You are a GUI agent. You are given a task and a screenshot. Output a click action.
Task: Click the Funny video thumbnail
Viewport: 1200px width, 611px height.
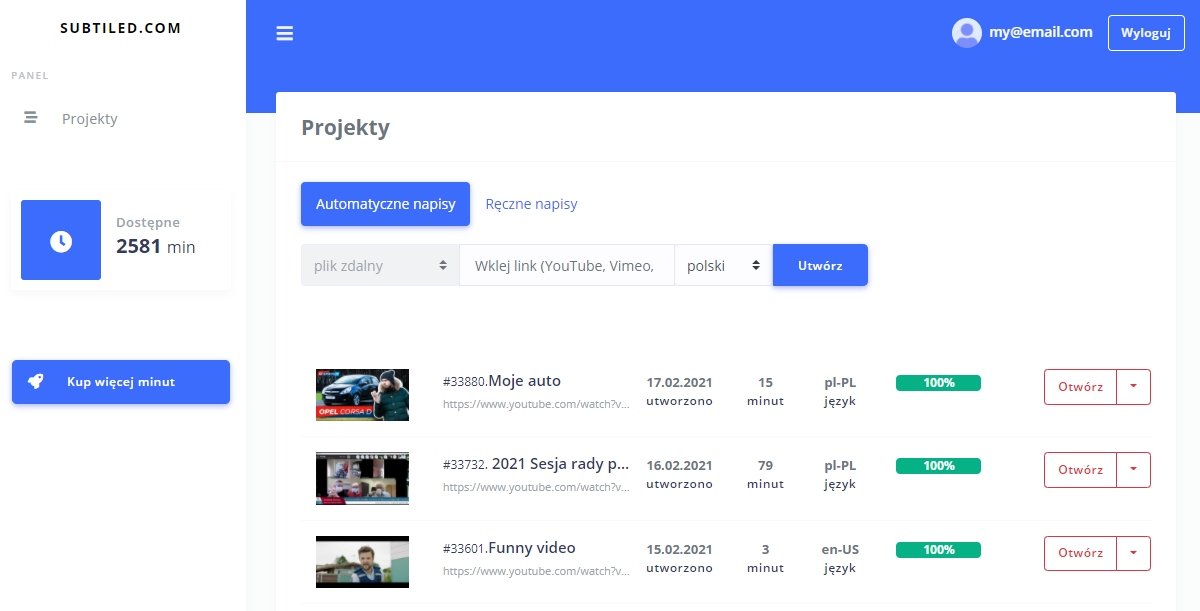pos(362,561)
